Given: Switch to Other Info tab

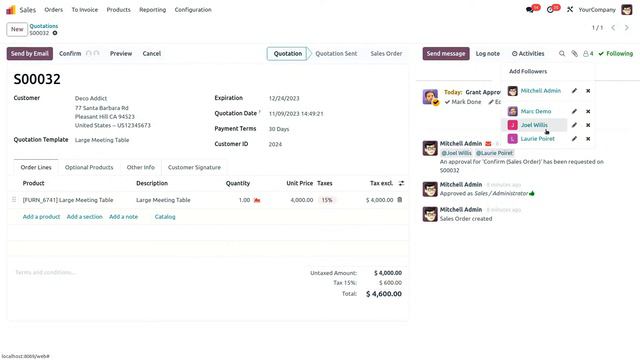Looking at the screenshot, I should [140, 167].
